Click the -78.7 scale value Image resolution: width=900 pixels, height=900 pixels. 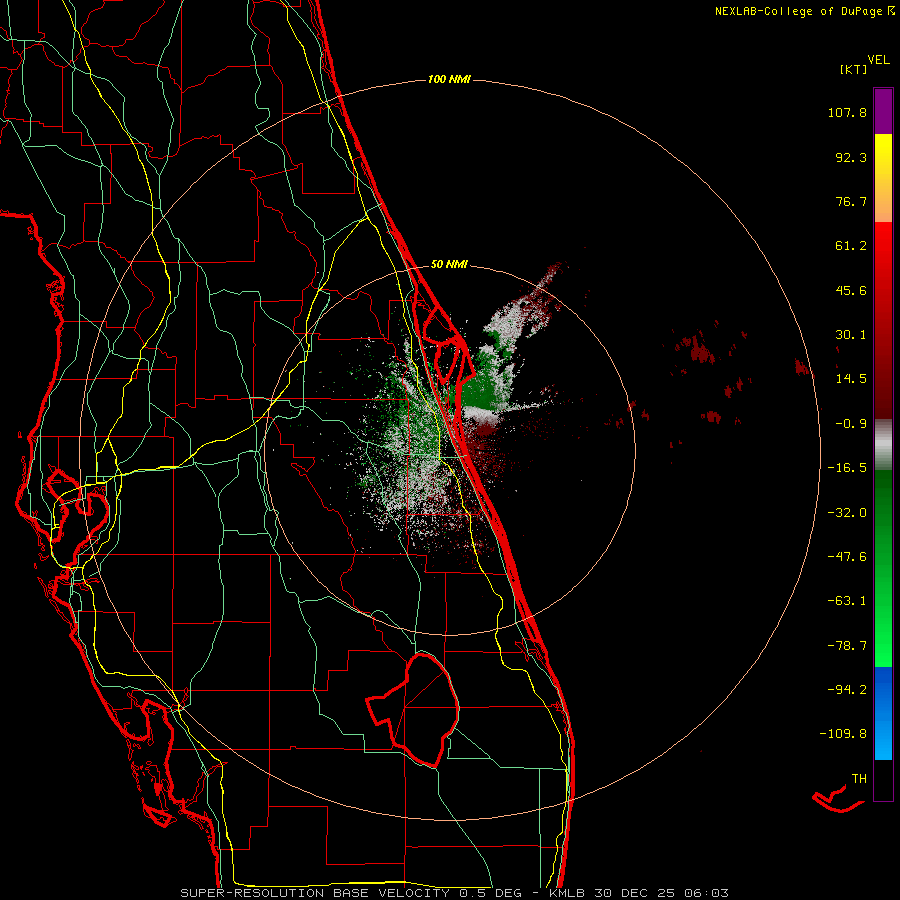(847, 646)
